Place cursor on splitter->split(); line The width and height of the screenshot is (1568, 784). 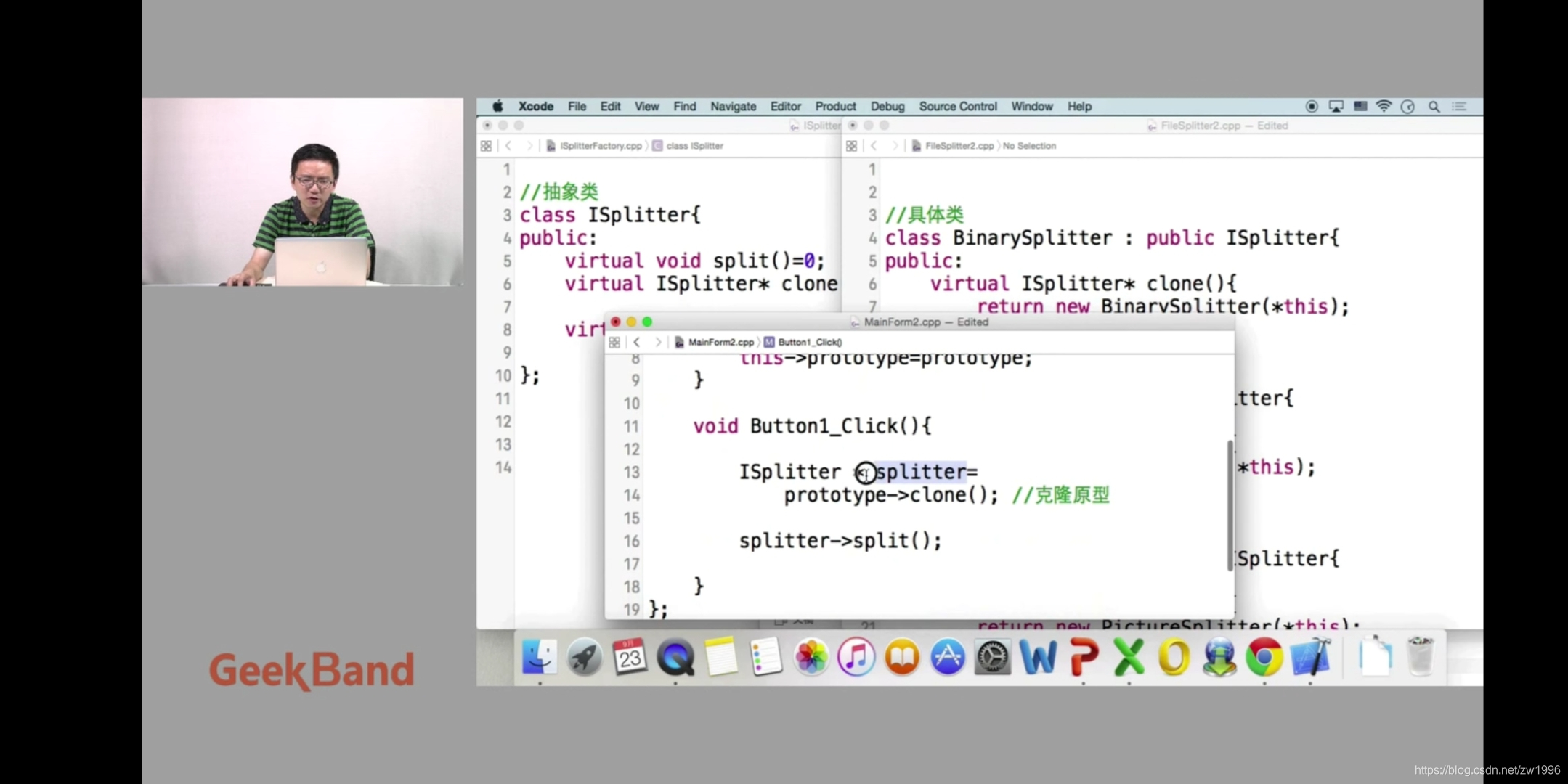pyautogui.click(x=840, y=542)
